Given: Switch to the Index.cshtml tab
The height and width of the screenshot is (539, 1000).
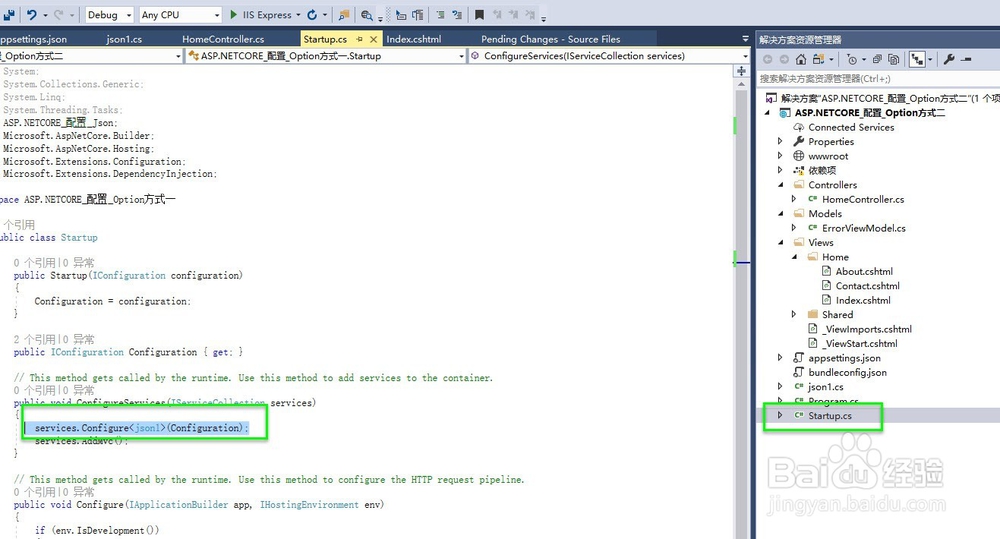Looking at the screenshot, I should [x=414, y=39].
